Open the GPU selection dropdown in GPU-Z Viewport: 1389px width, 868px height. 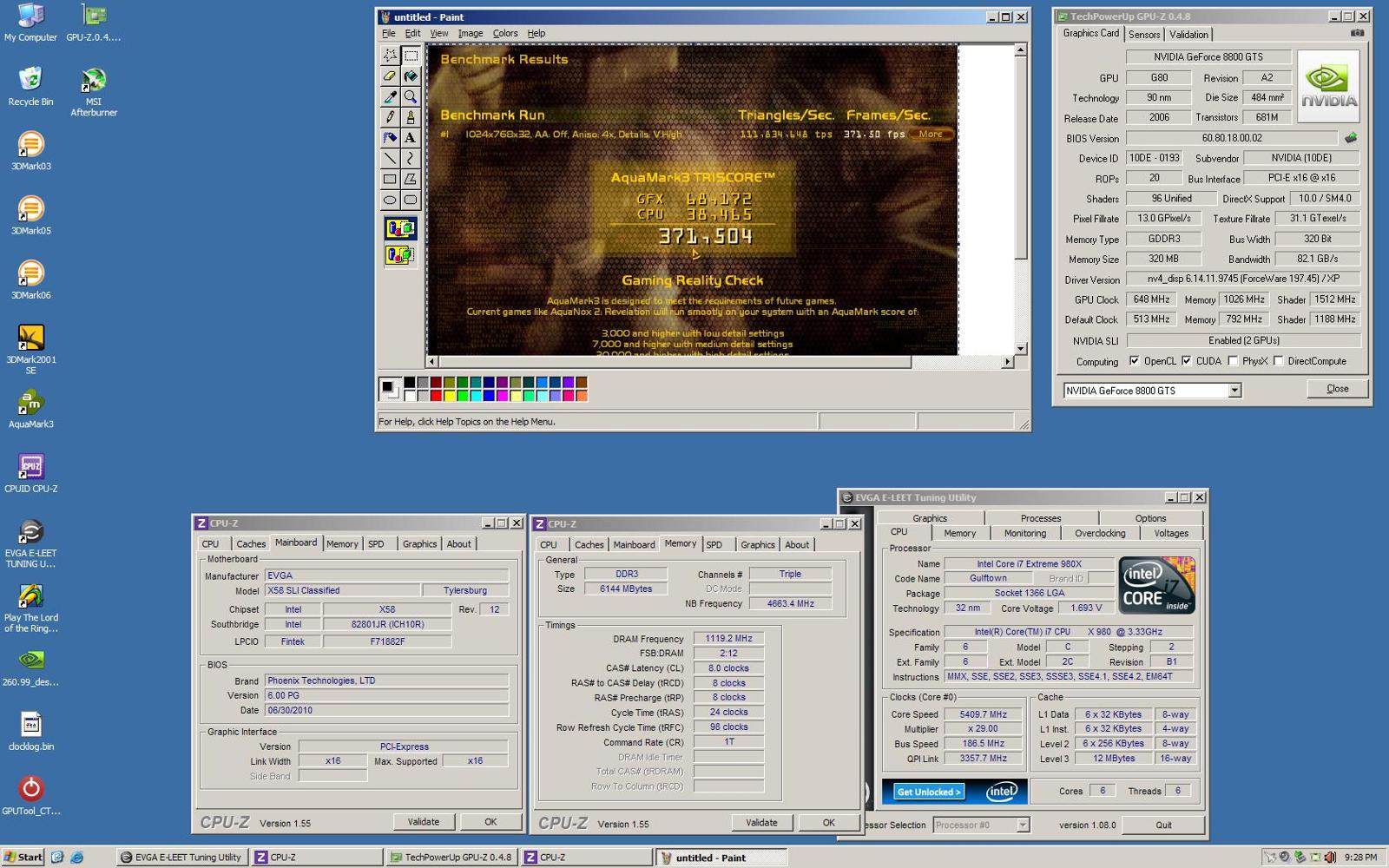(x=1234, y=391)
